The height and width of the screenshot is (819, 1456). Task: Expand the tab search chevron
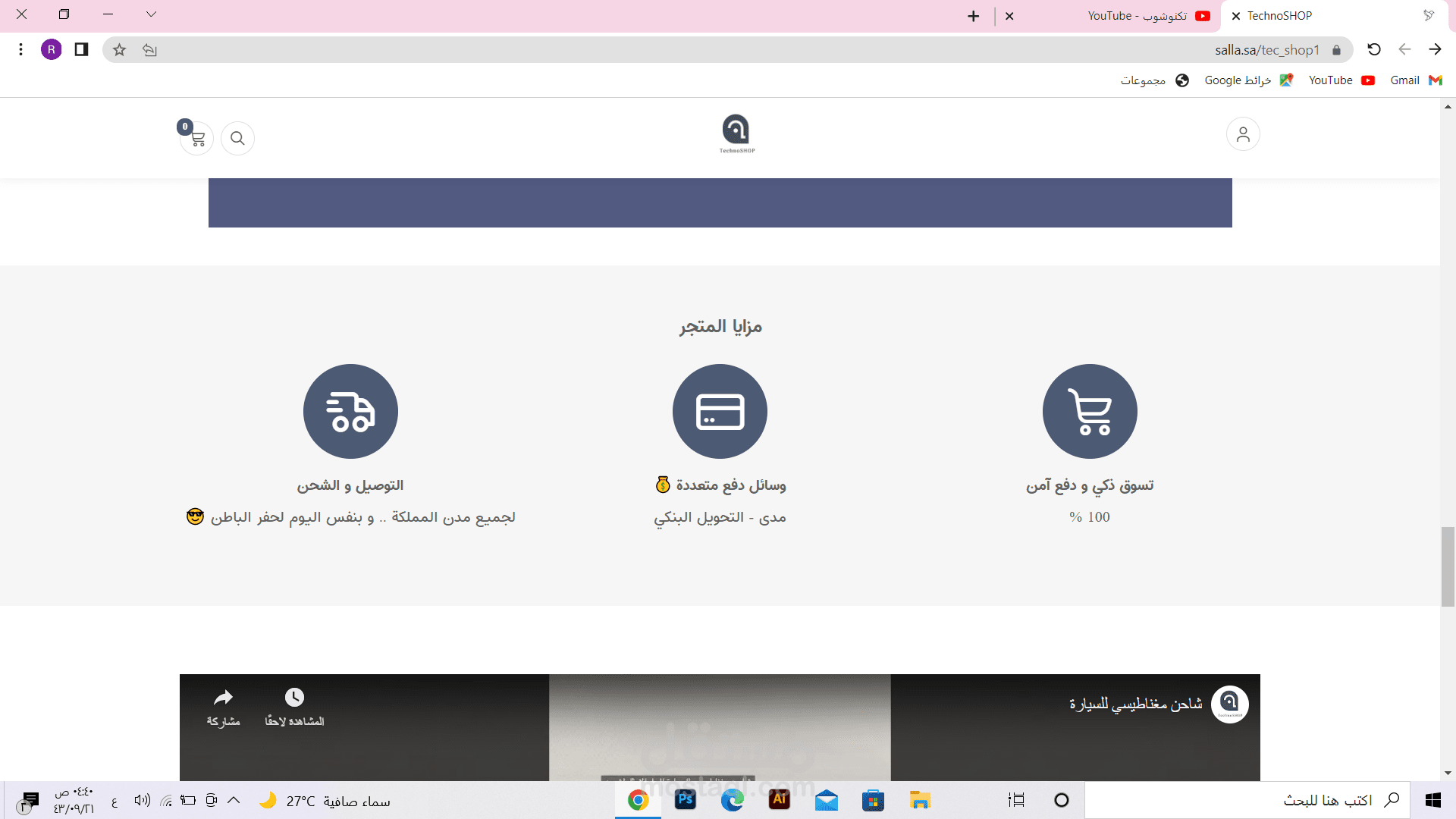(151, 14)
